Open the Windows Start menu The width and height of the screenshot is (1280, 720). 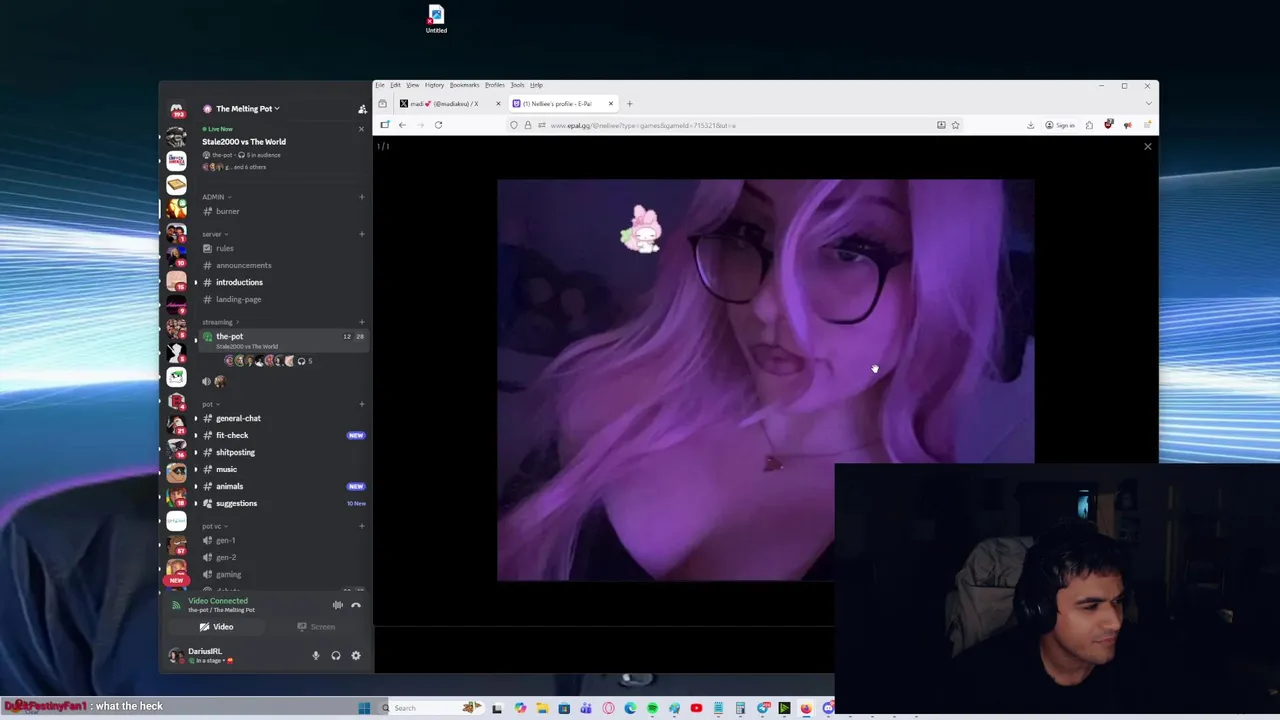[x=364, y=708]
